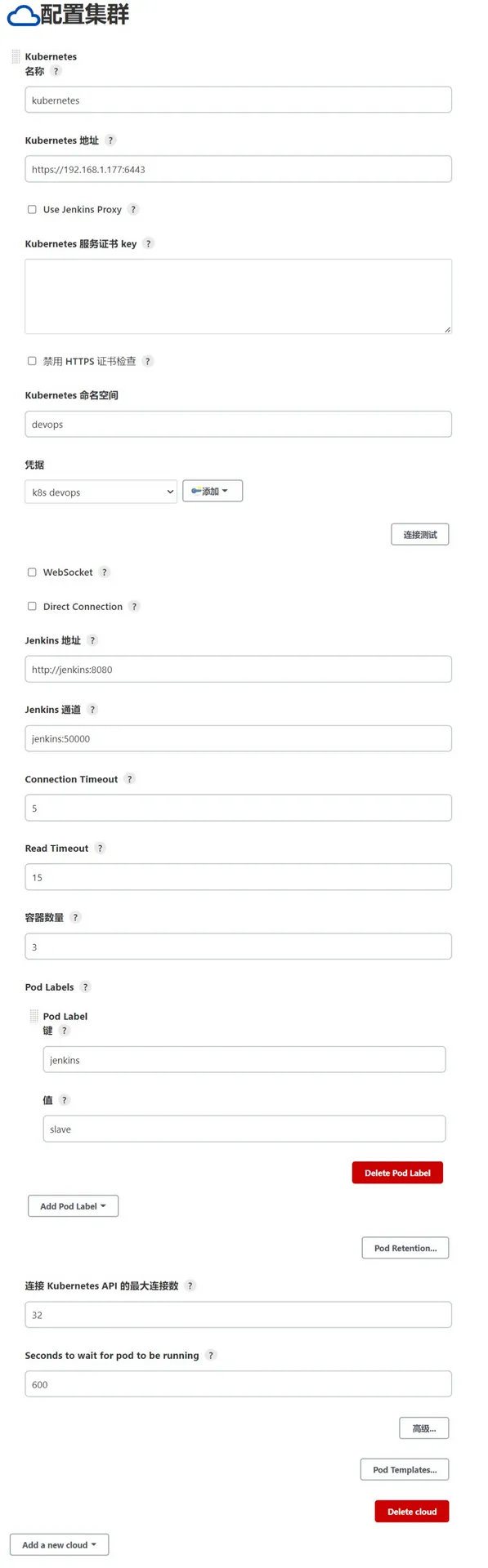Open help icon beside Jenkins 通道
This screenshot has width=488, height=1568.
[x=92, y=710]
